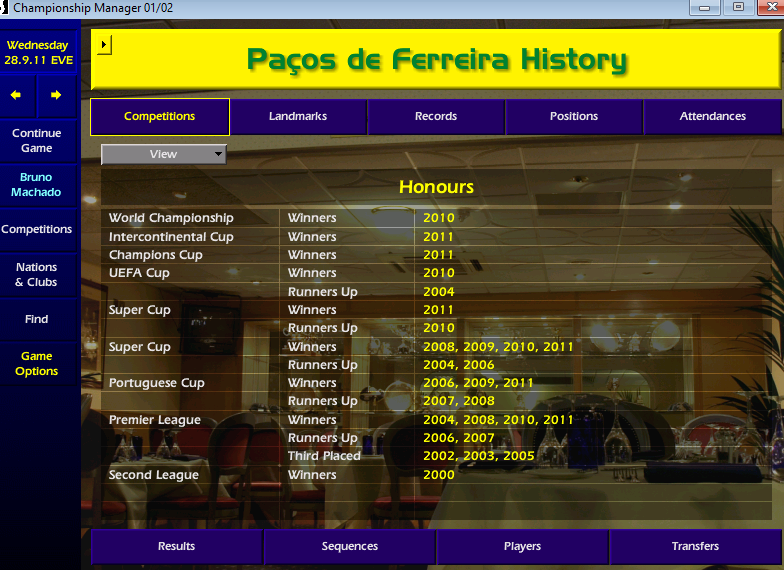Click the small arrow icon in title banner
The width and height of the screenshot is (784, 570).
tap(104, 44)
